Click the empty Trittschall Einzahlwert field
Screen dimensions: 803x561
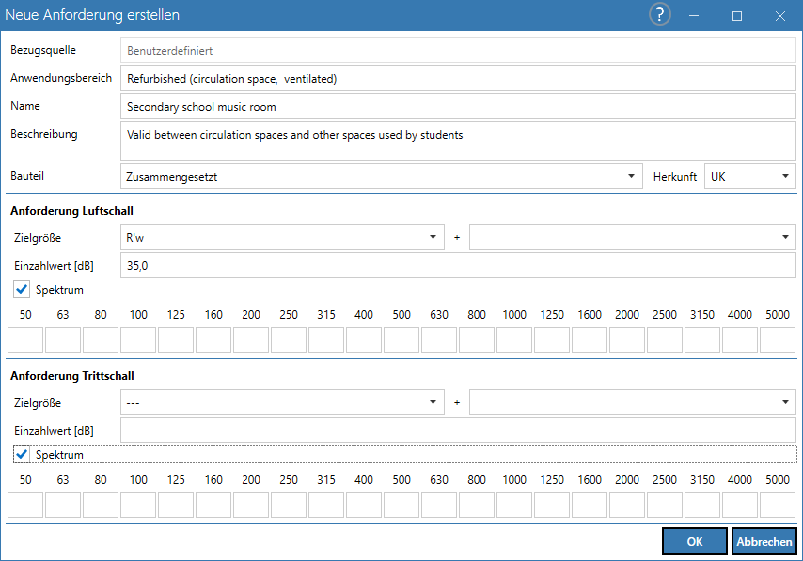pyautogui.click(x=458, y=430)
